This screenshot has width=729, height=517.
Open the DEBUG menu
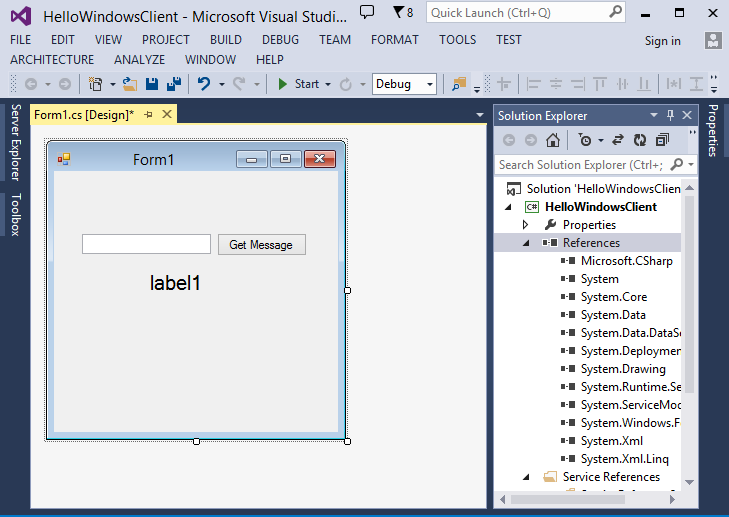[x=280, y=40]
